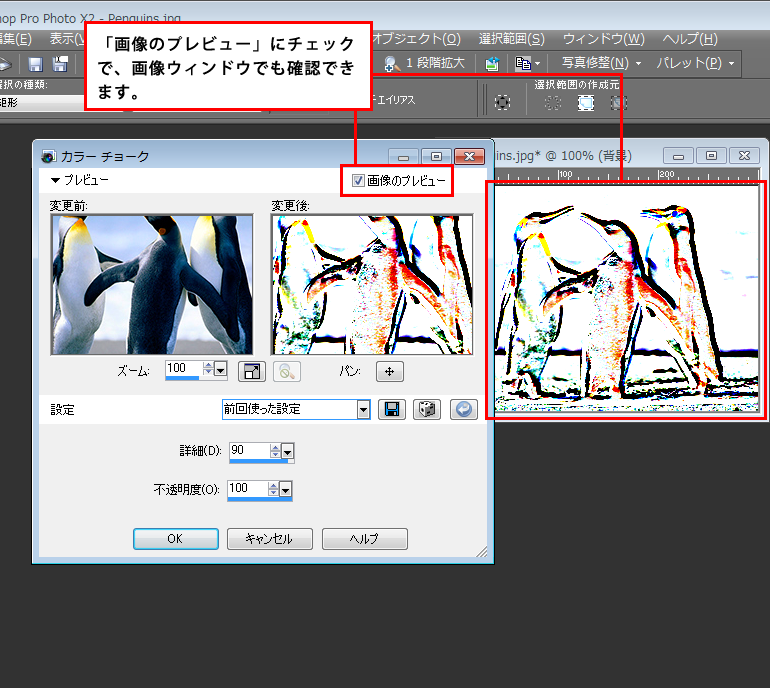Open the 詳細(D) slider dropdown
Screen dimensions: 770x688
pyautogui.click(x=288, y=451)
